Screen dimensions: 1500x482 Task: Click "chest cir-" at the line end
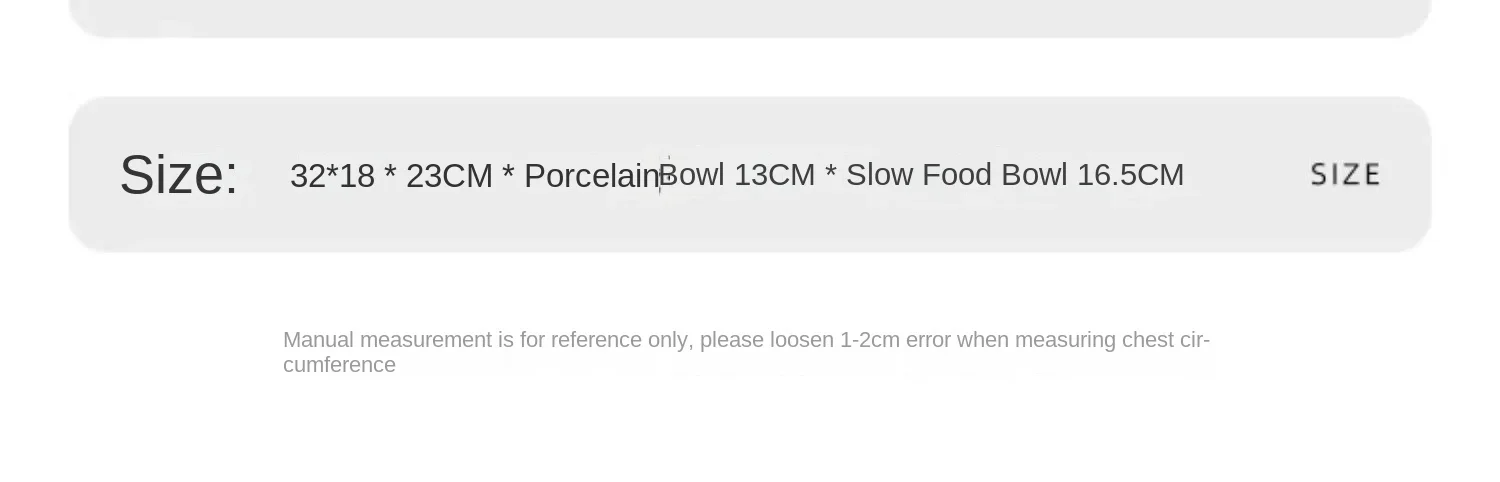point(1166,340)
